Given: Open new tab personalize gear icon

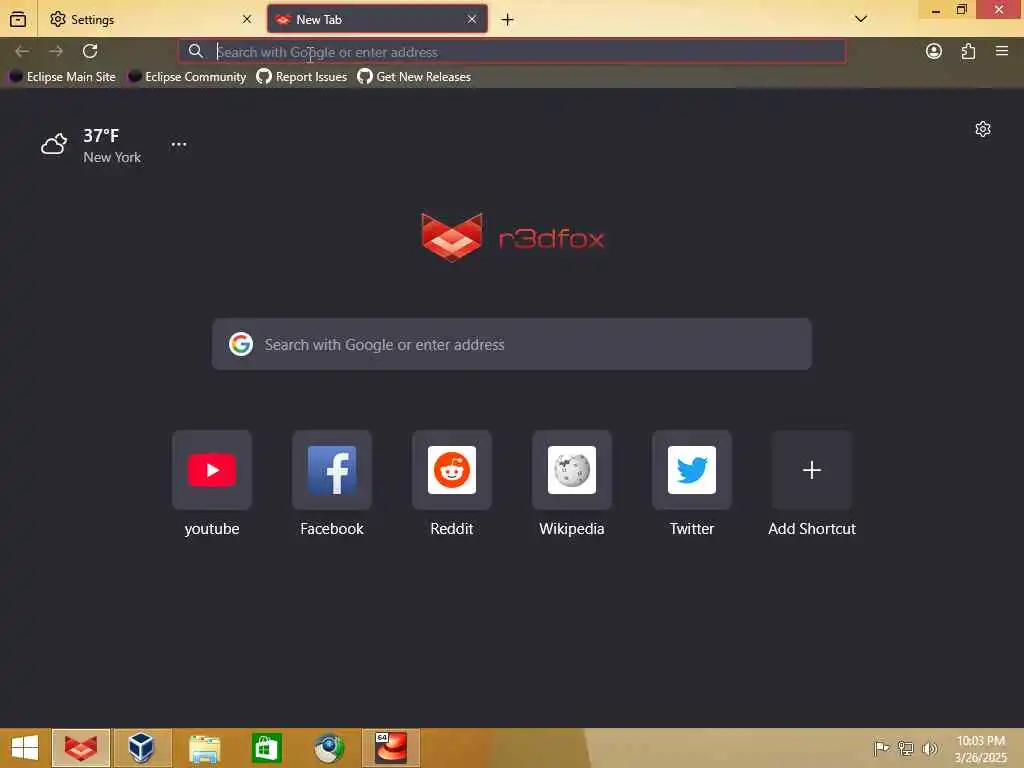Looking at the screenshot, I should 983,129.
